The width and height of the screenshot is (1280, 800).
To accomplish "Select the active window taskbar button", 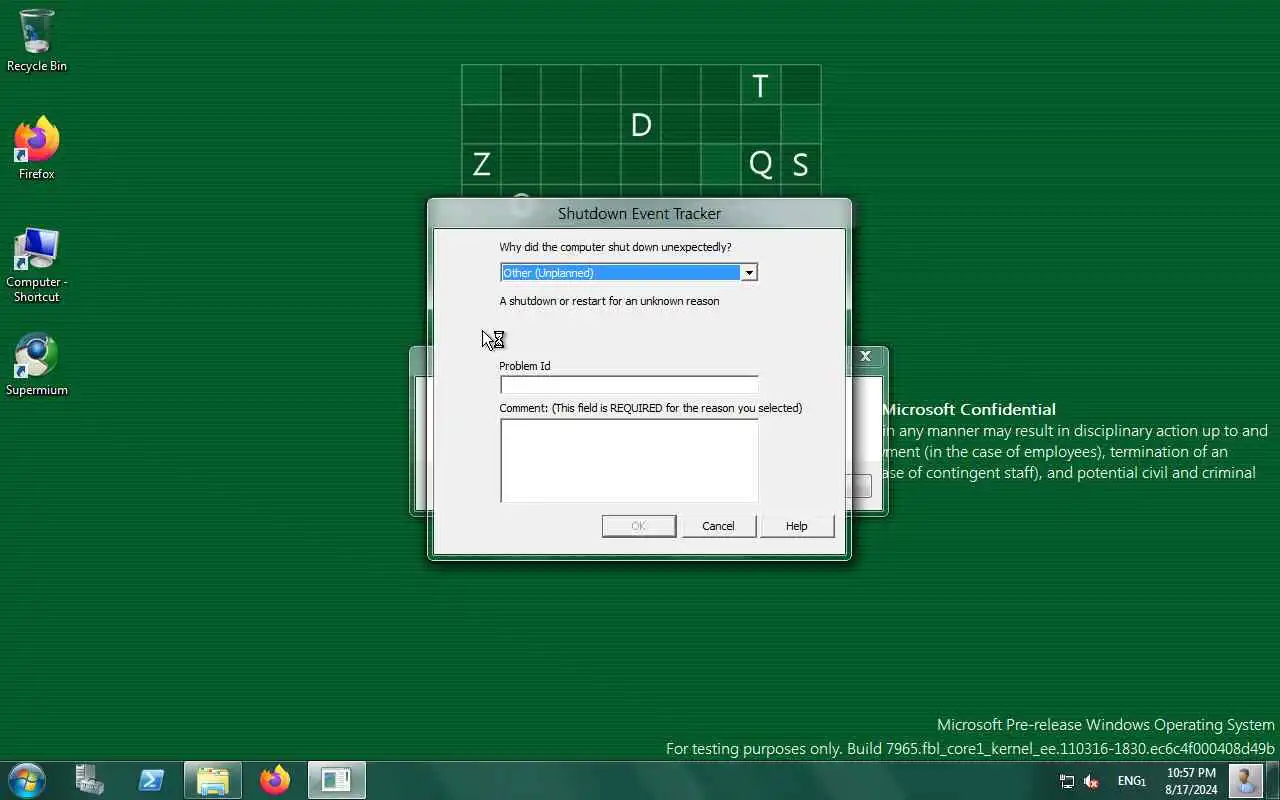I will tap(337, 780).
